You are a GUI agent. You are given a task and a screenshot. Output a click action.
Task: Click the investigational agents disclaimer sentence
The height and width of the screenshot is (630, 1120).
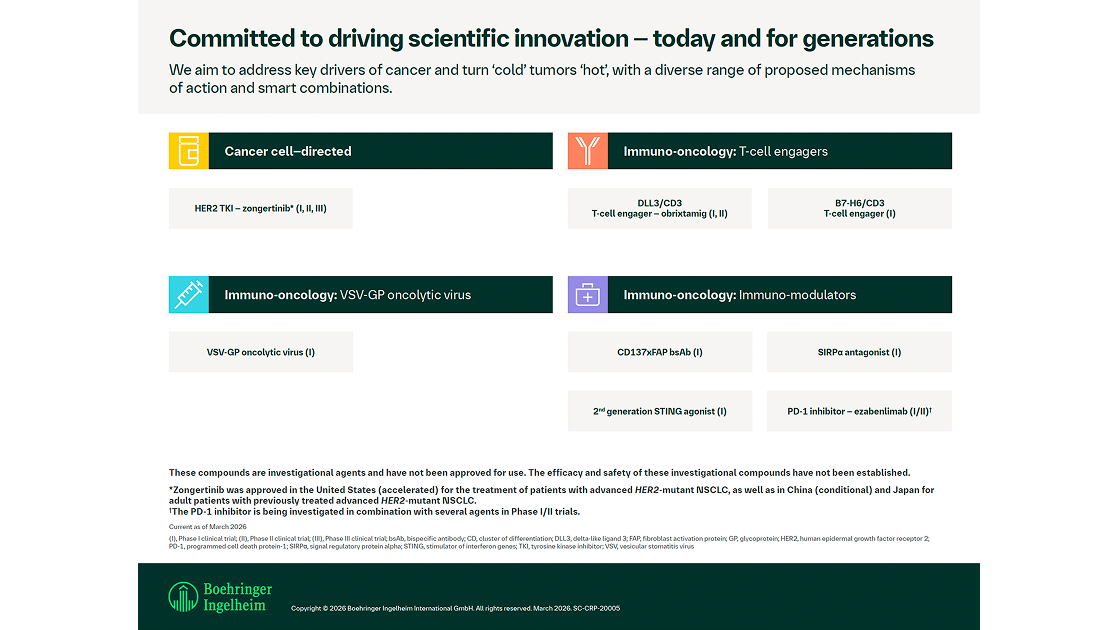pyautogui.click(x=539, y=473)
